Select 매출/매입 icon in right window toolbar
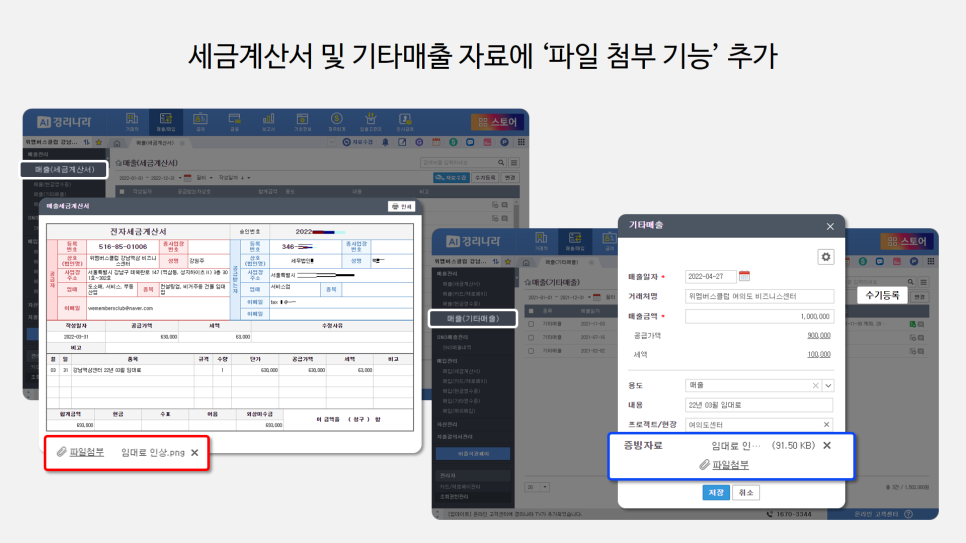Viewport: 966px width, 543px height. [575, 242]
